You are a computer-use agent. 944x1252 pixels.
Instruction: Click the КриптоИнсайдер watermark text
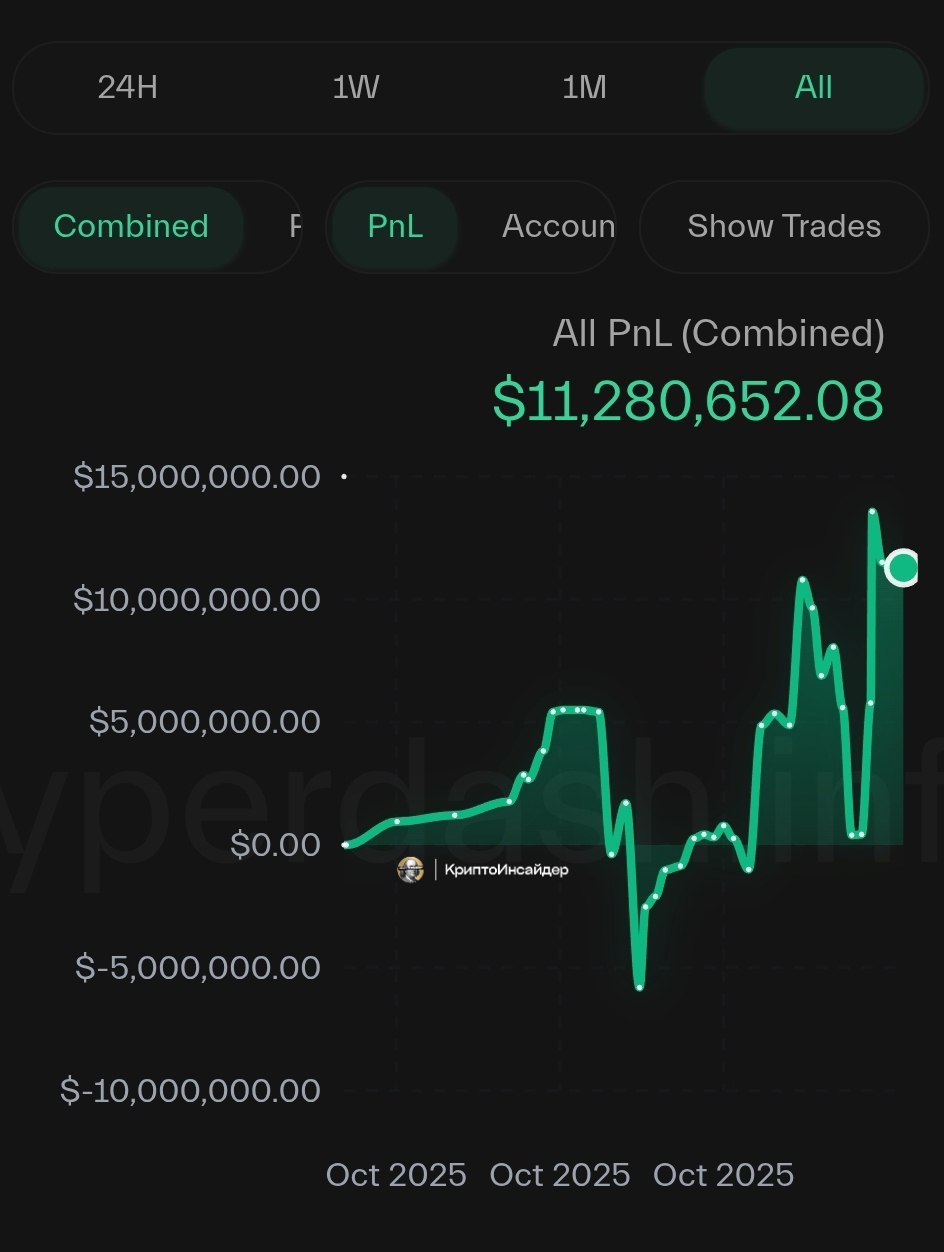[506, 870]
